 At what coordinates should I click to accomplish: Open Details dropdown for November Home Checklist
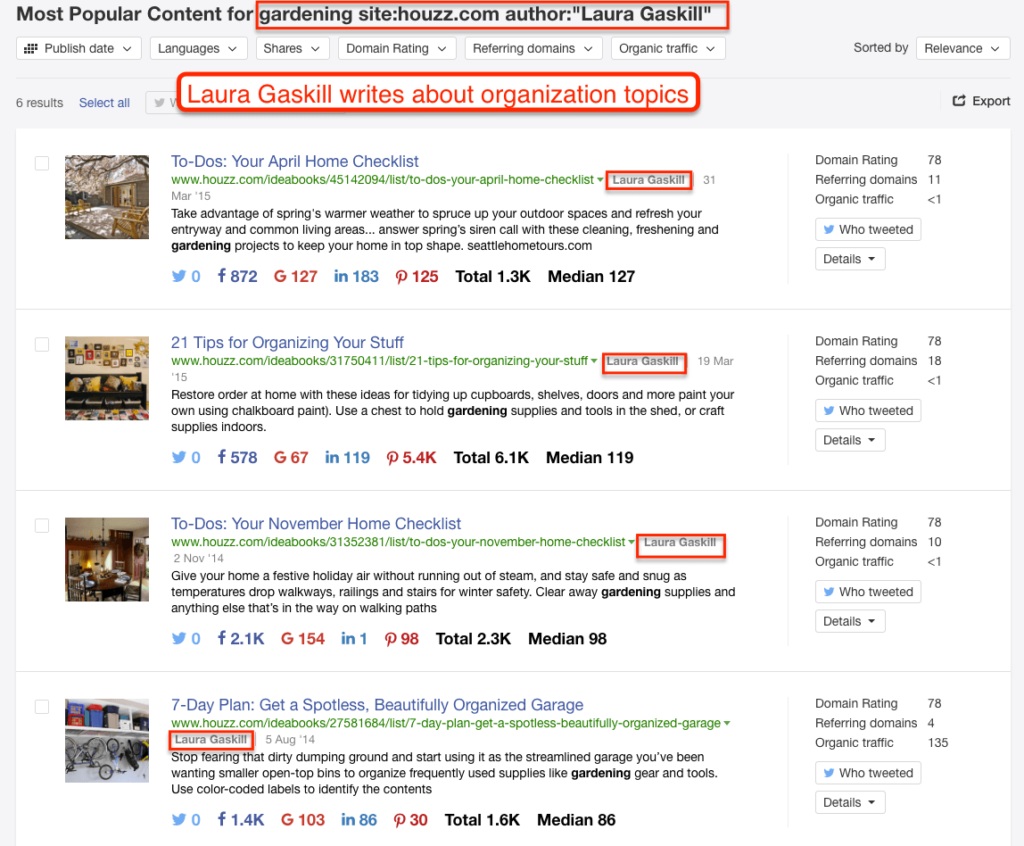(x=850, y=621)
